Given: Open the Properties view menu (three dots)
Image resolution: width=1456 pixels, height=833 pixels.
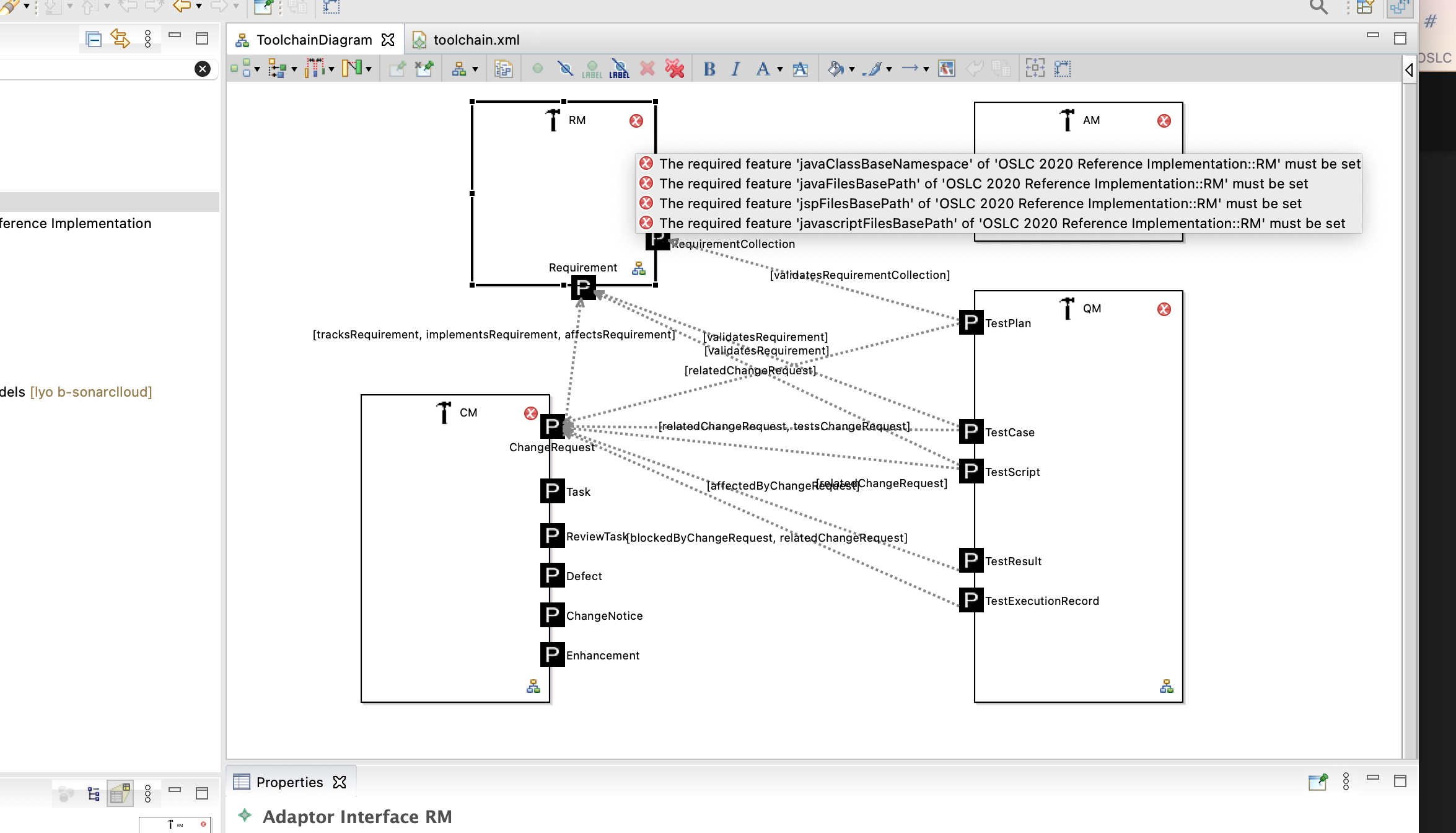Looking at the screenshot, I should (1346, 782).
